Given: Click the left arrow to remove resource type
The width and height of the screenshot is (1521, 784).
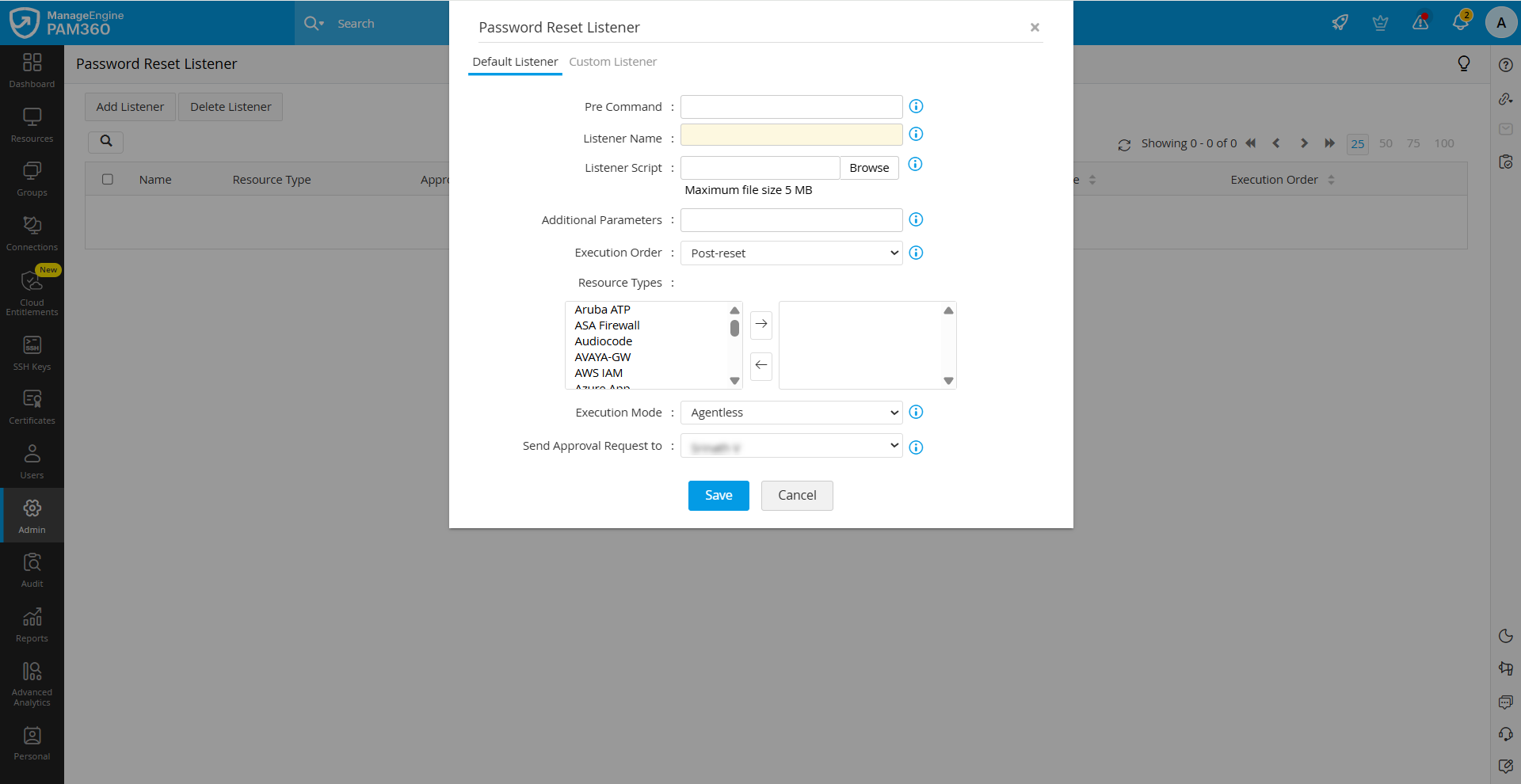Looking at the screenshot, I should click(x=761, y=365).
